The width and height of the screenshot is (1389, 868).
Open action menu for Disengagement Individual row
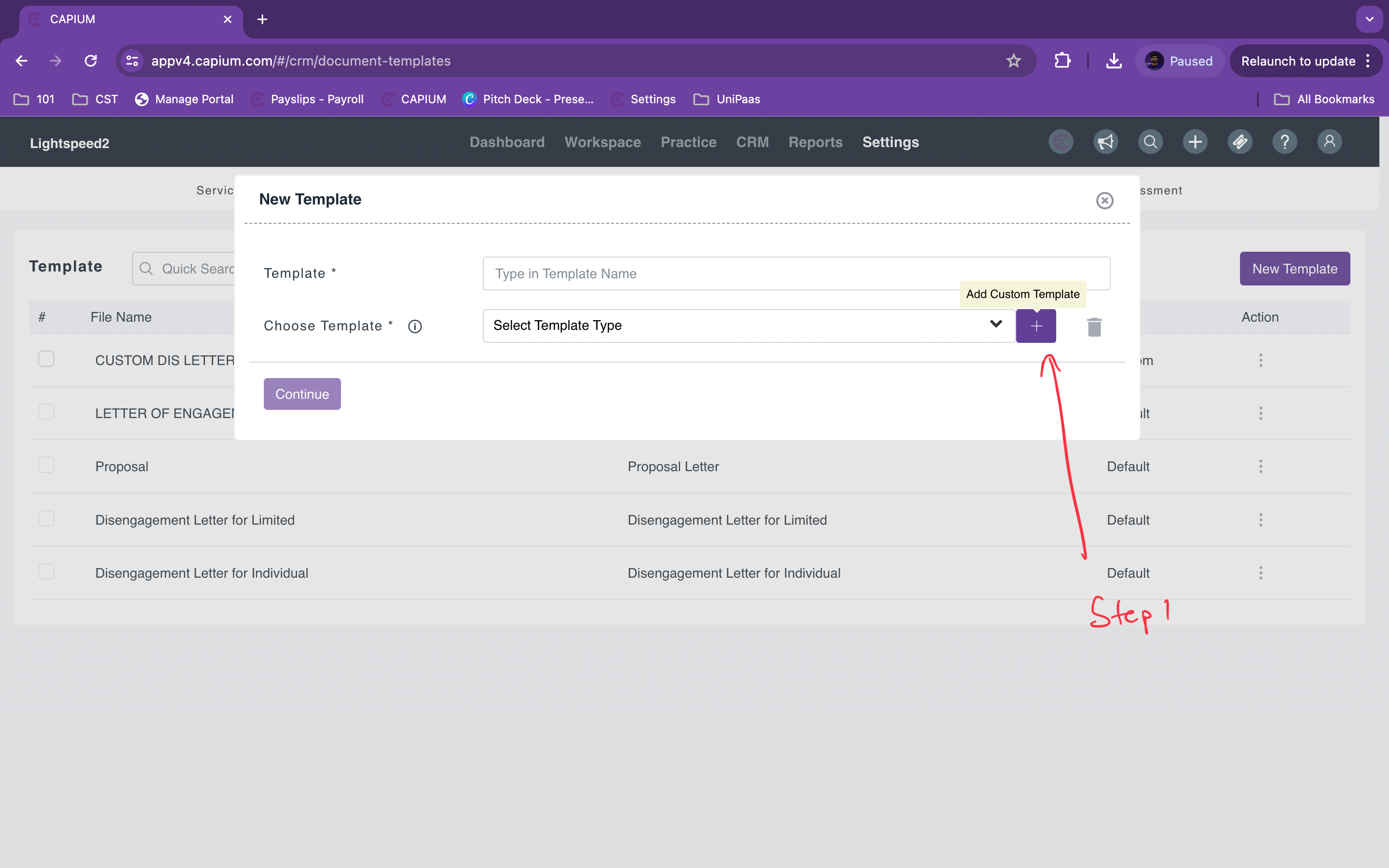click(1260, 573)
